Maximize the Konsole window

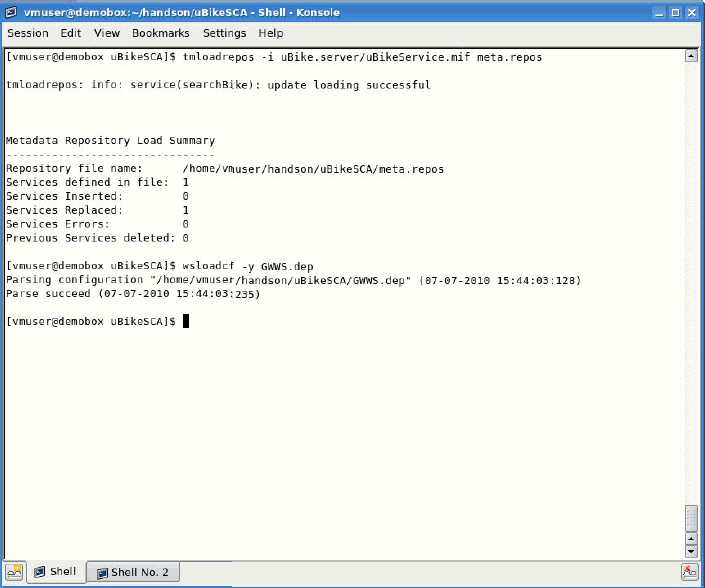click(675, 13)
